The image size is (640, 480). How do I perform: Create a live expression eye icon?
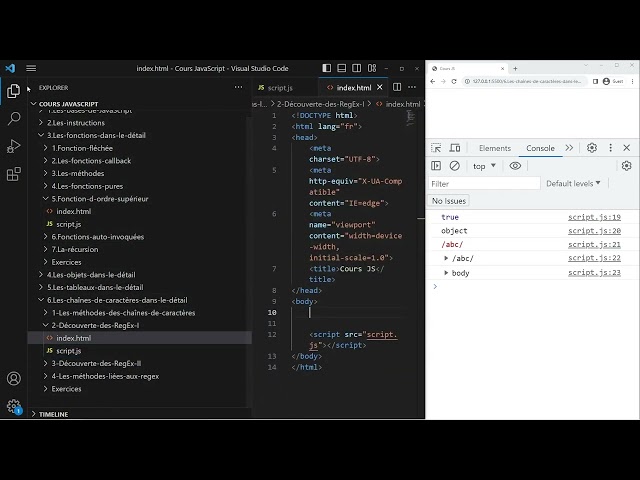515,166
